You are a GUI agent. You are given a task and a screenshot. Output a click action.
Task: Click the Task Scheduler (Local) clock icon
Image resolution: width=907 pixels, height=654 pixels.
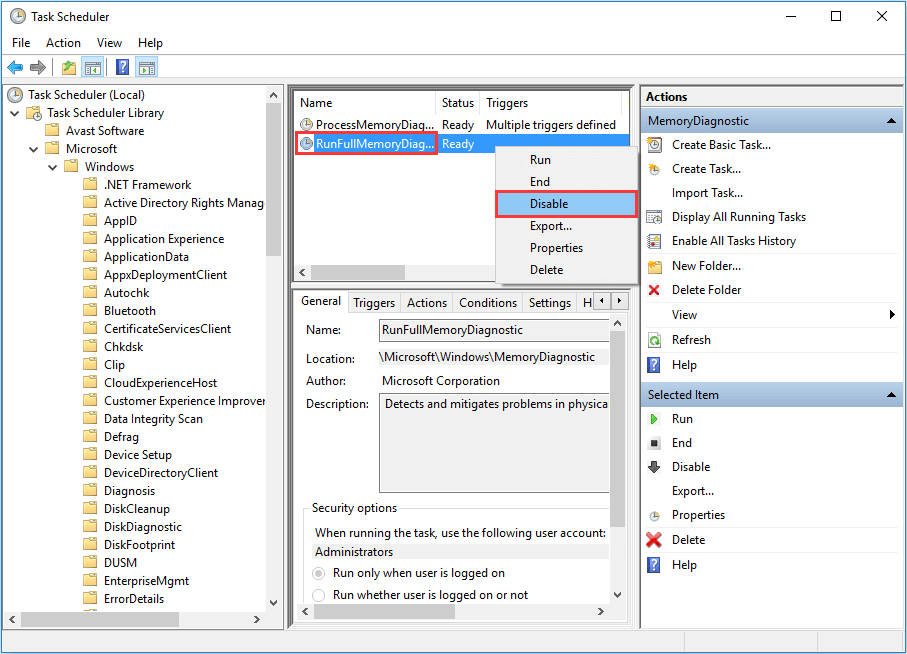pyautogui.click(x=15, y=94)
